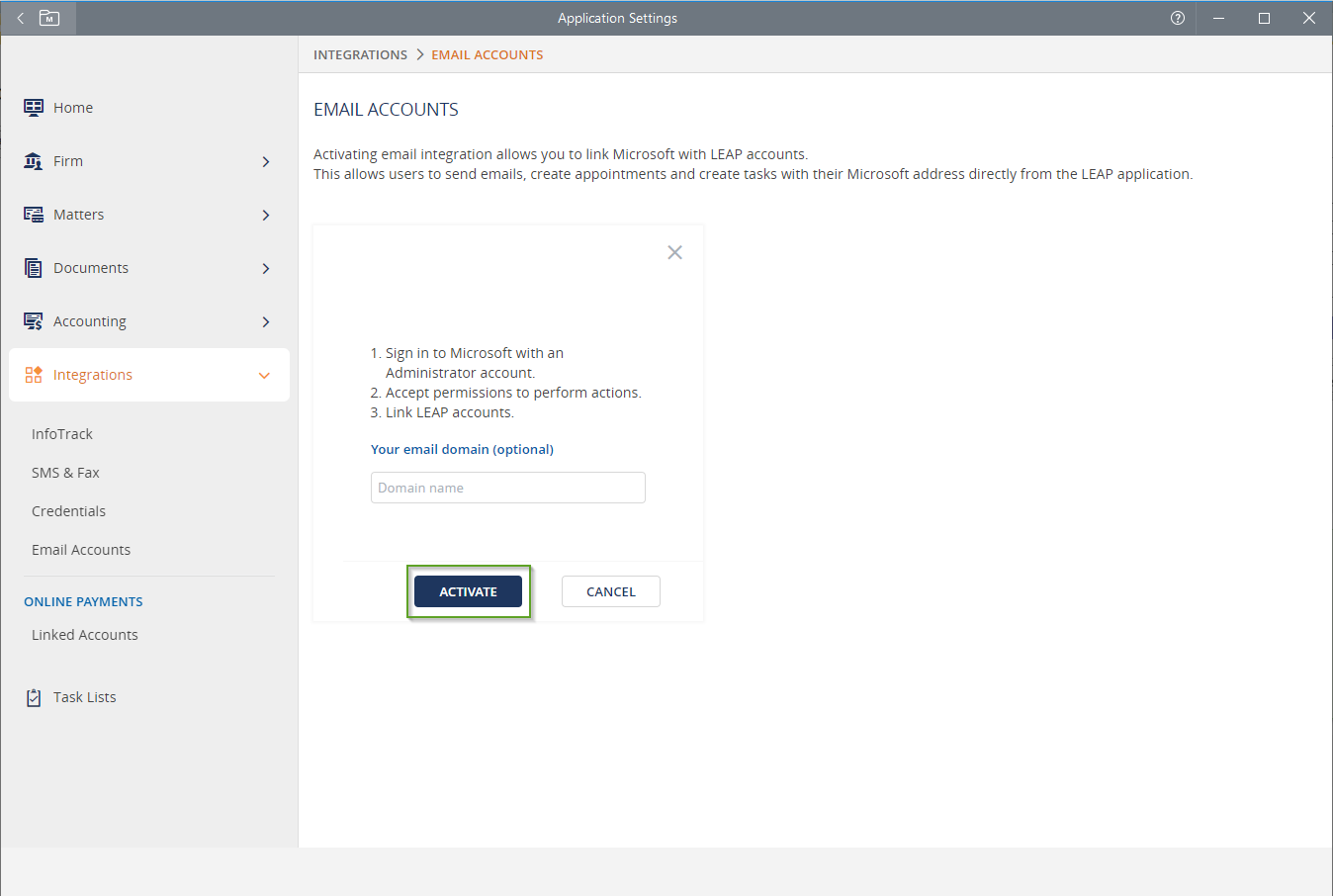Open the Home menu item

point(73,108)
